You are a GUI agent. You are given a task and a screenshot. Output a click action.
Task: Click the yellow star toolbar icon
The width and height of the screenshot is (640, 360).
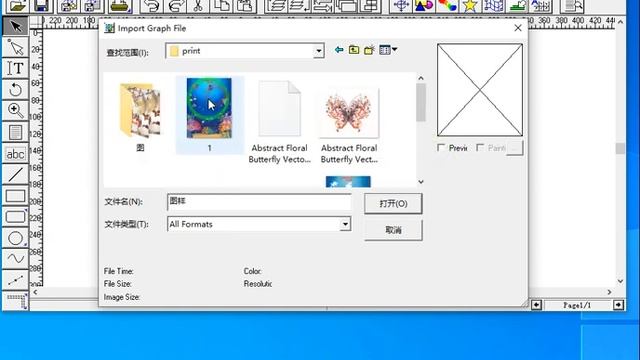[470, 6]
